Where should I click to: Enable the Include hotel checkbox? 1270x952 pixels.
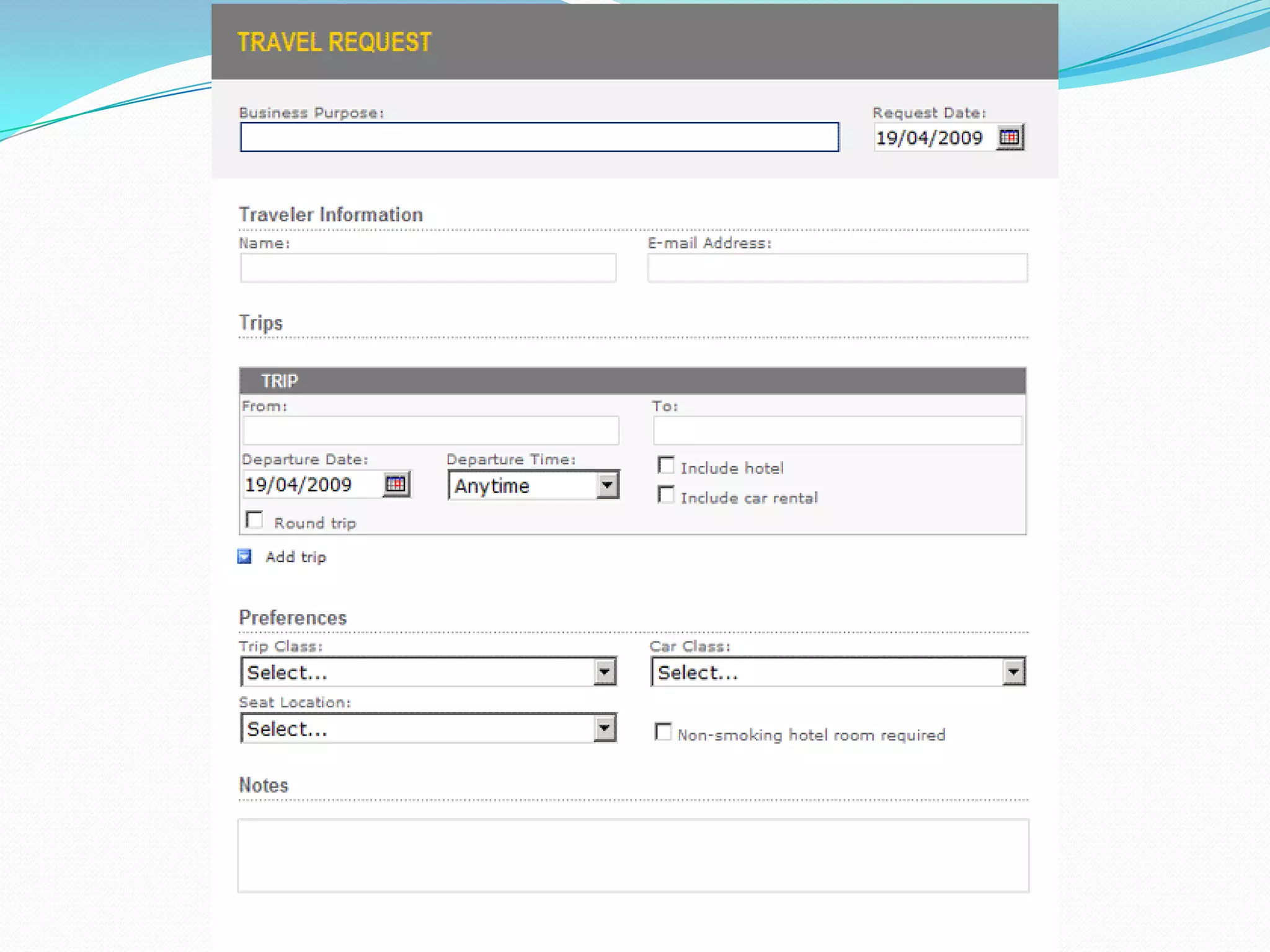coord(666,465)
